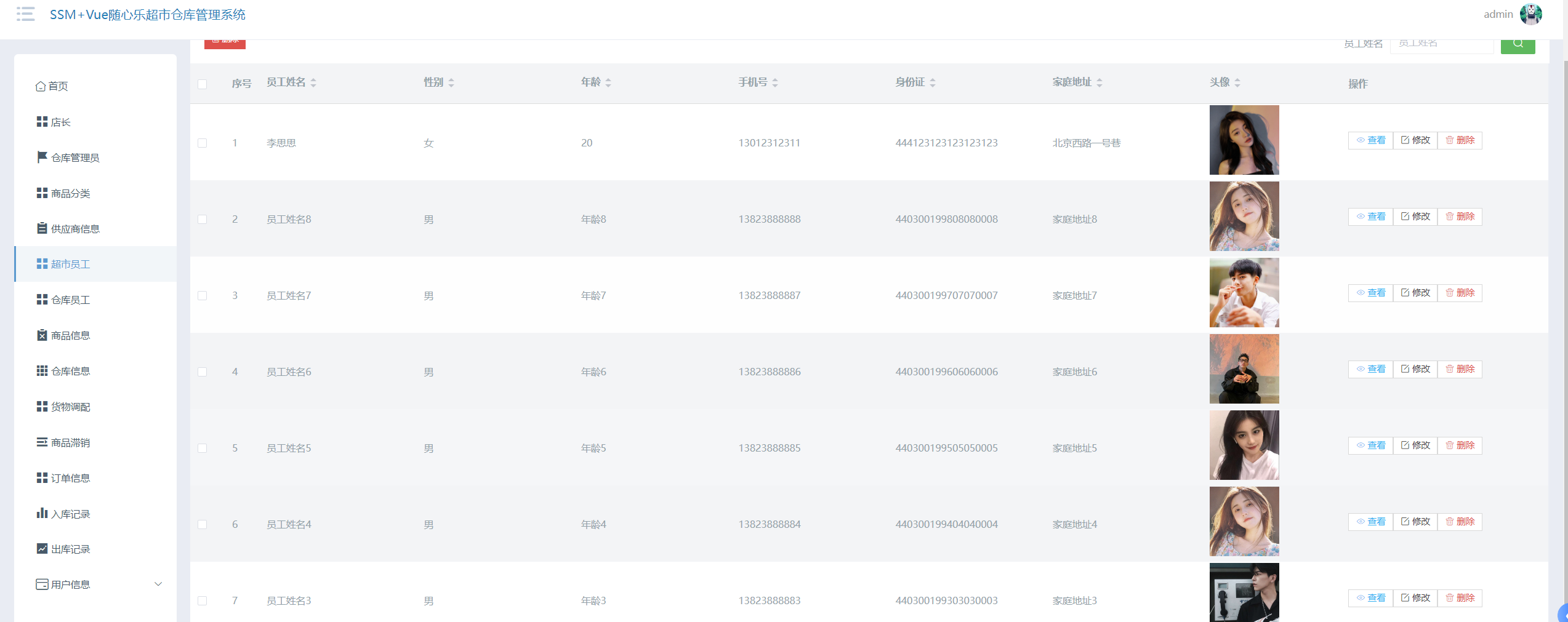This screenshot has height=622, width=1568.
Task: Click the avatar thumbnail of 员工姓名7
Action: [x=1244, y=293]
